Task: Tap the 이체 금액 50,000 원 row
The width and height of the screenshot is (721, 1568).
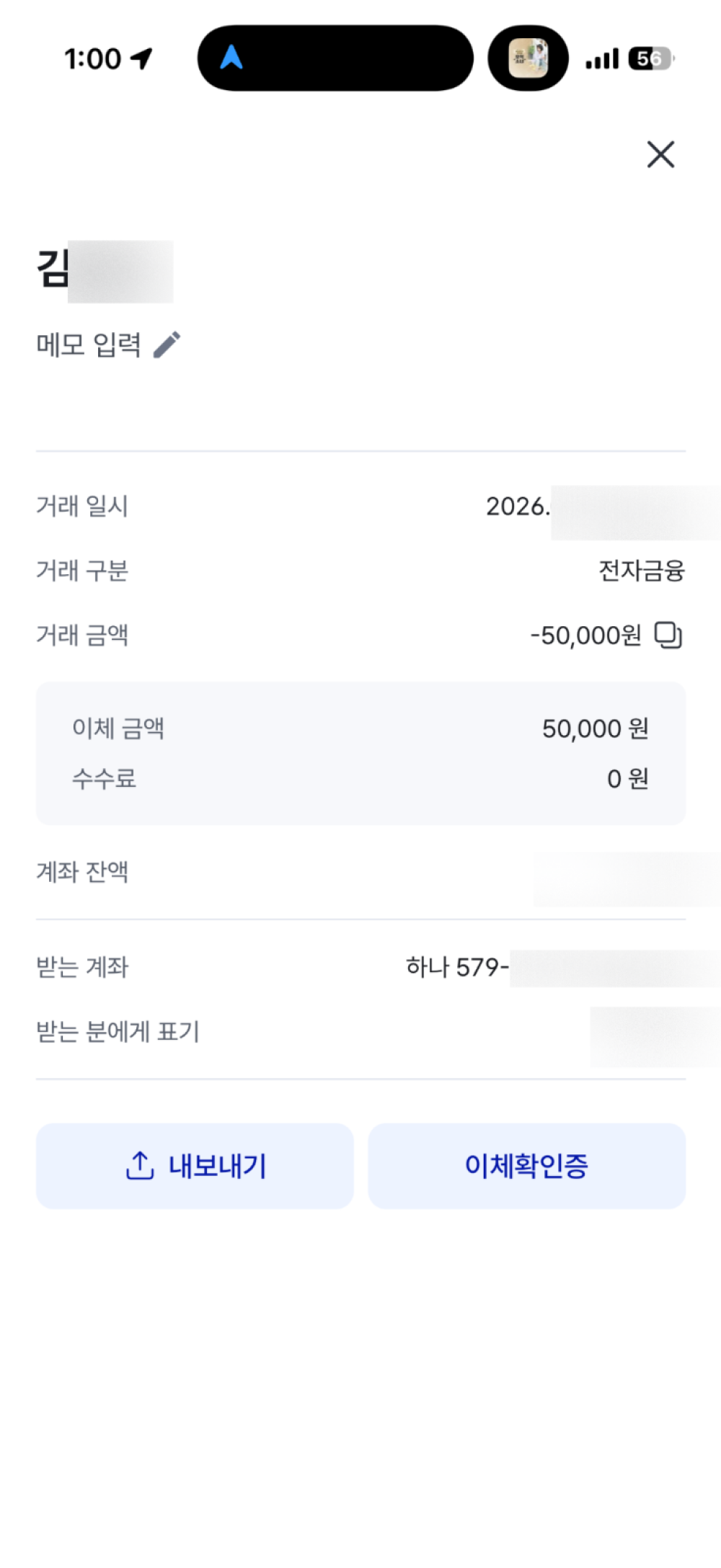Action: pyautogui.click(x=360, y=729)
